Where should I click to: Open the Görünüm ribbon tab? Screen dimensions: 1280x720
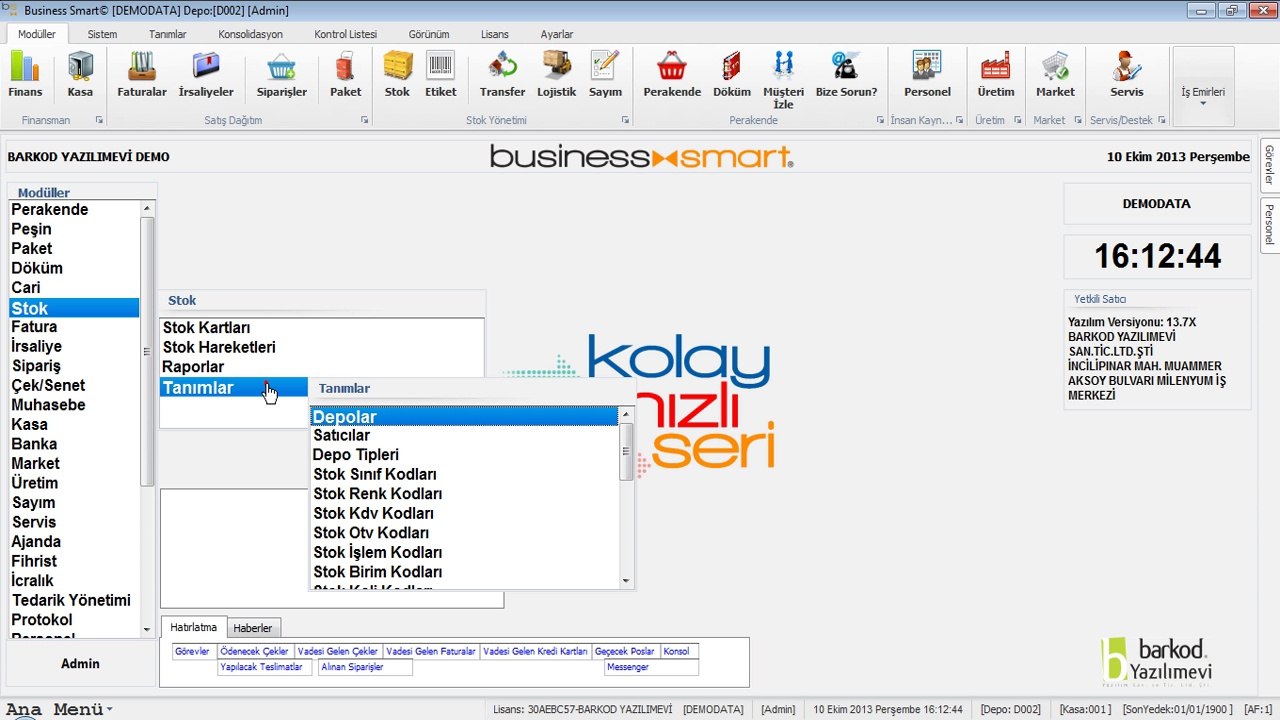429,34
